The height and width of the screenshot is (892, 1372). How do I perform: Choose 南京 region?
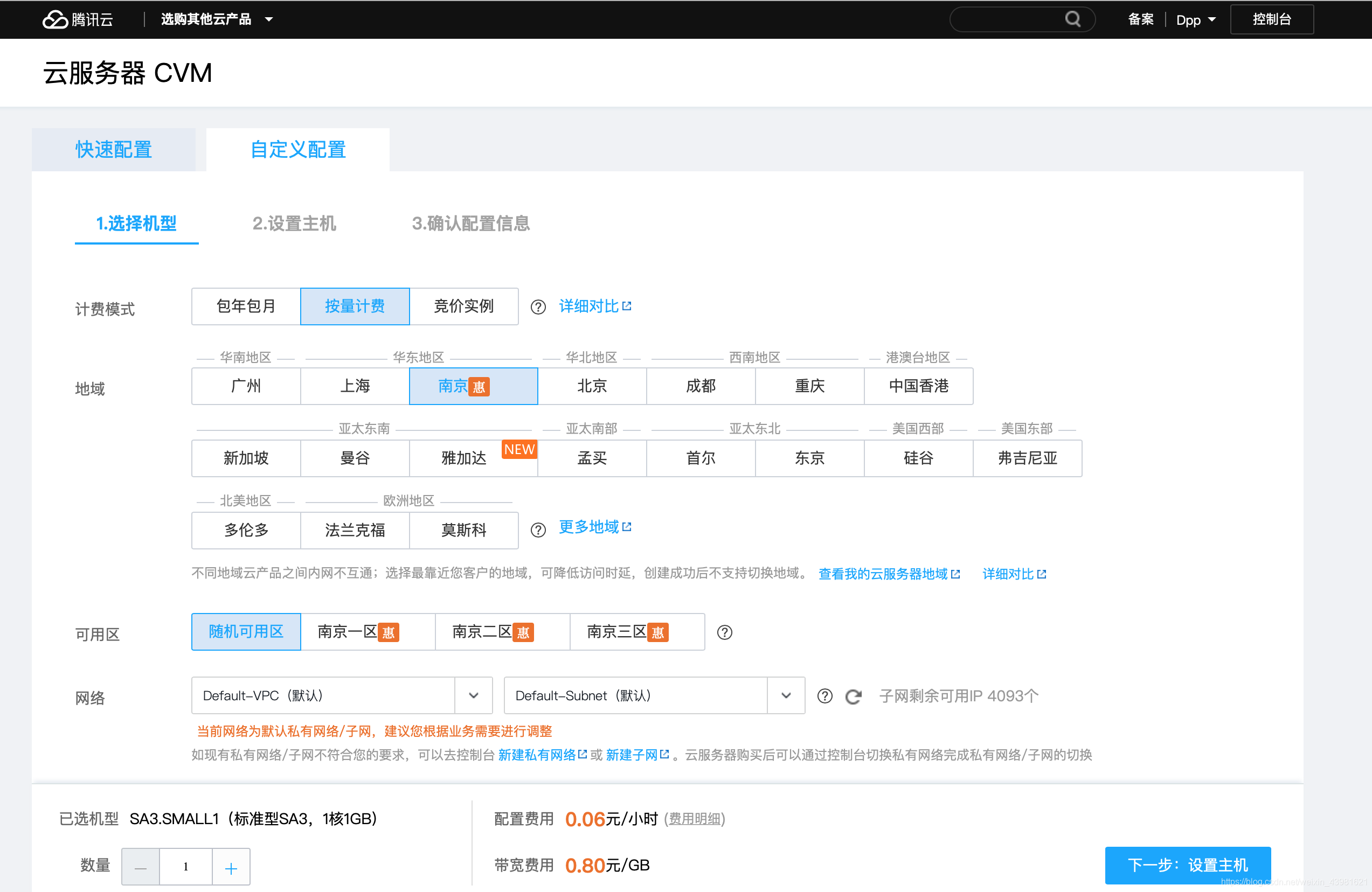pos(473,386)
